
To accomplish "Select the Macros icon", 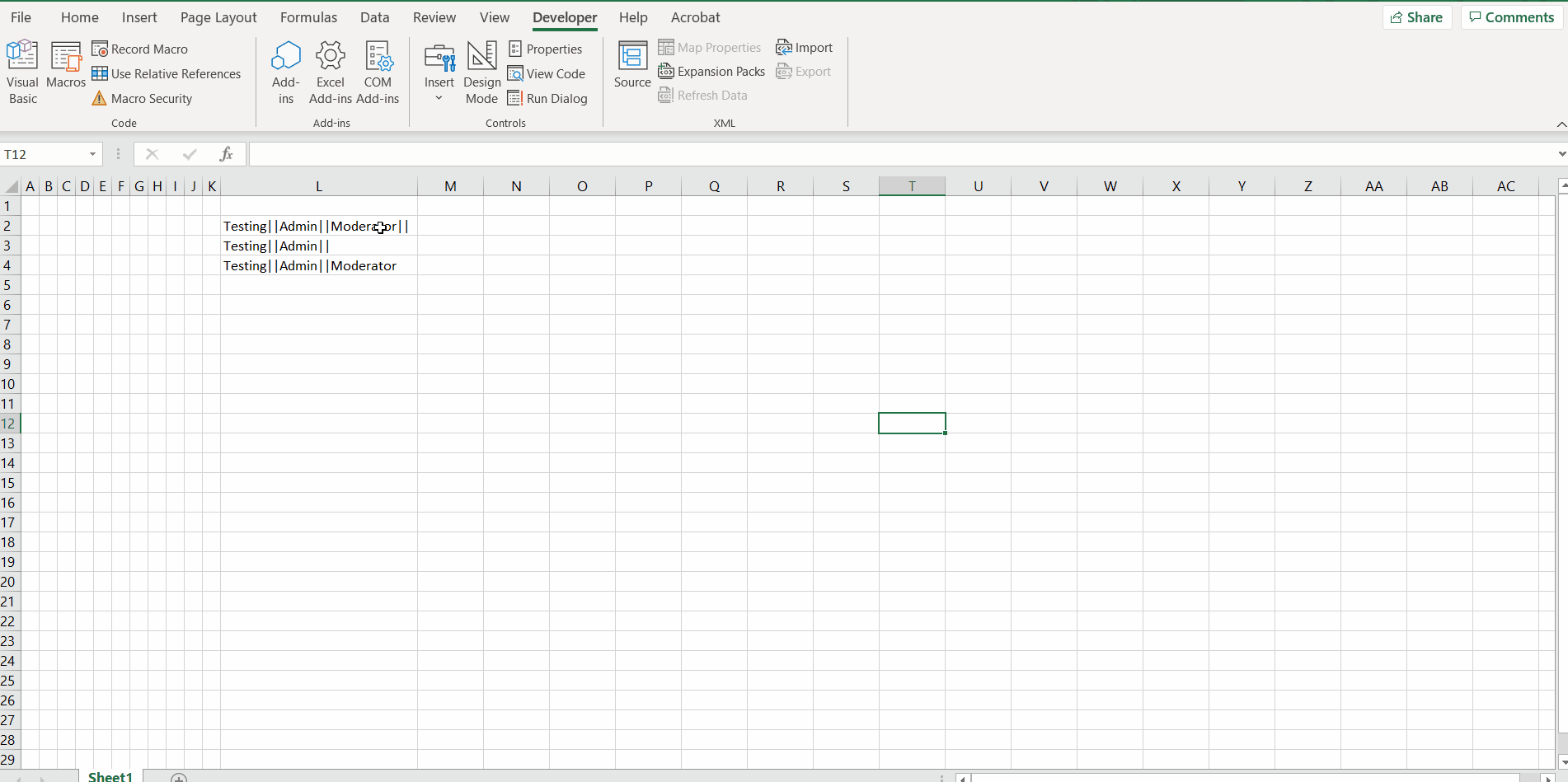I will (66, 71).
